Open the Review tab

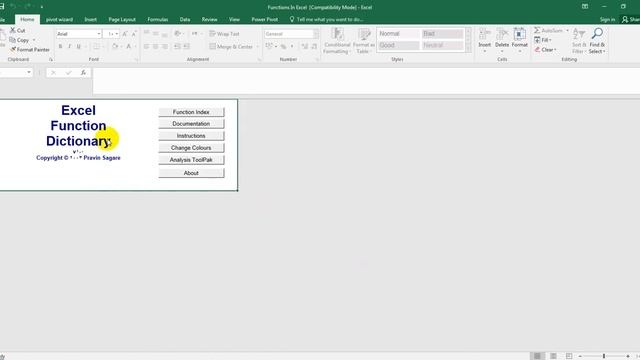(x=209, y=19)
